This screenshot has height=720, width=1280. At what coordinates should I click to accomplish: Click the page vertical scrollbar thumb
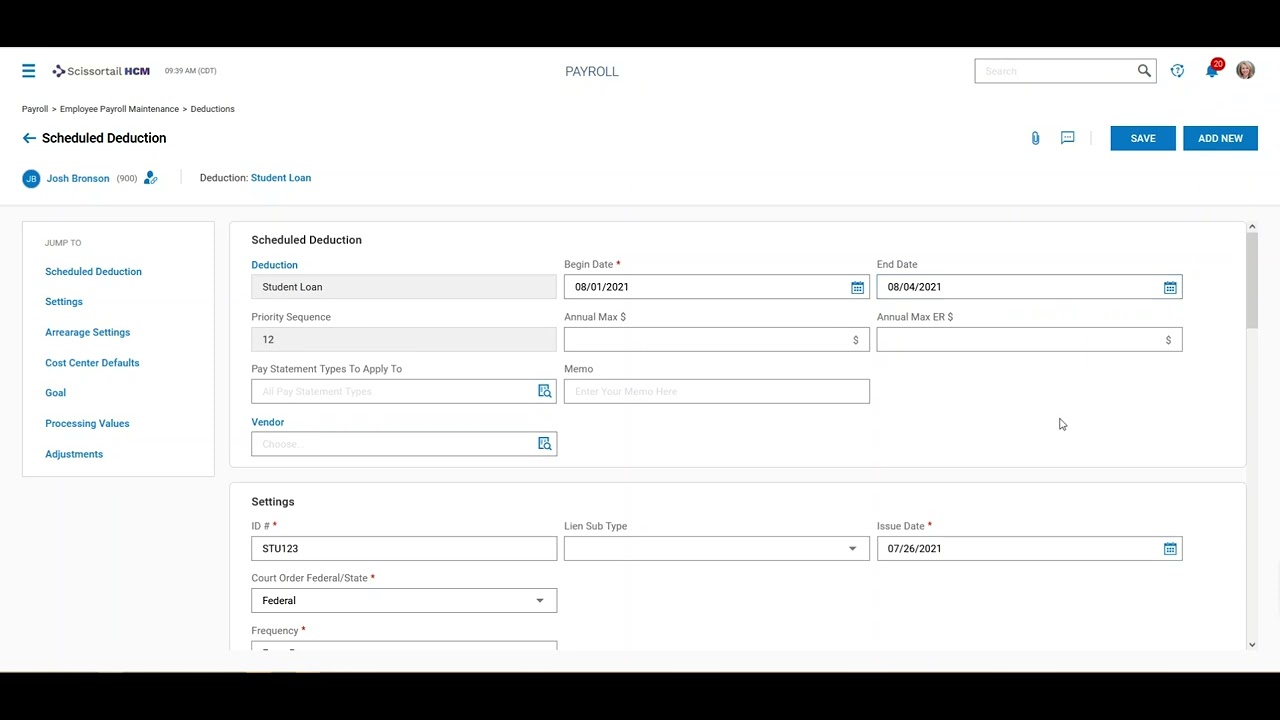pyautogui.click(x=1251, y=280)
